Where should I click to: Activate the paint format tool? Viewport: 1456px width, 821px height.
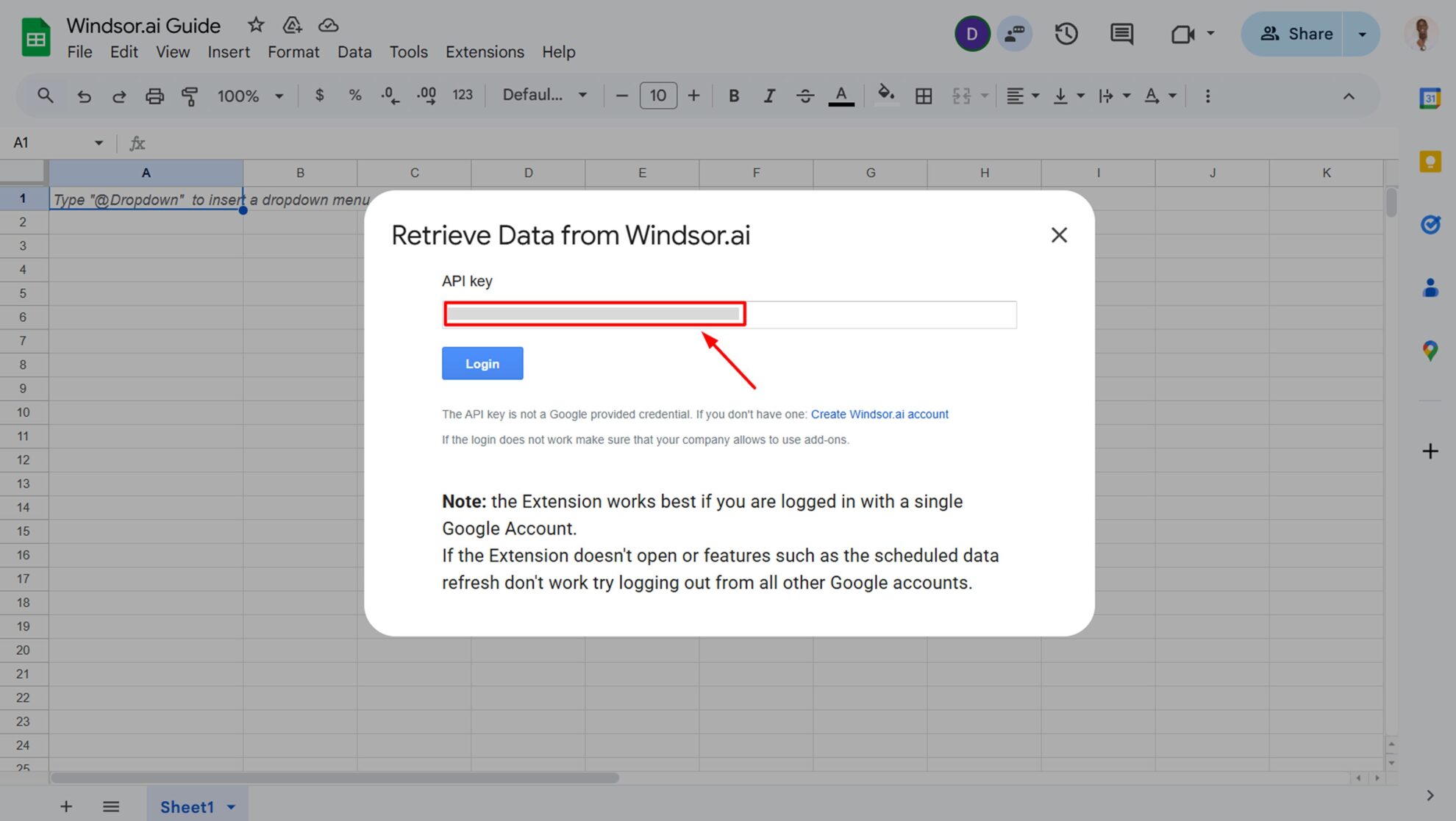[190, 96]
